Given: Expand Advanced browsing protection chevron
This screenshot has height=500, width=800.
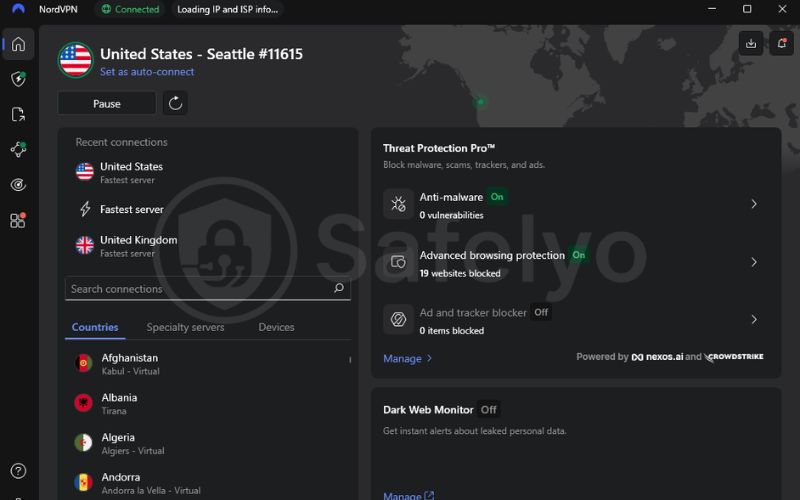Looking at the screenshot, I should click(754, 262).
